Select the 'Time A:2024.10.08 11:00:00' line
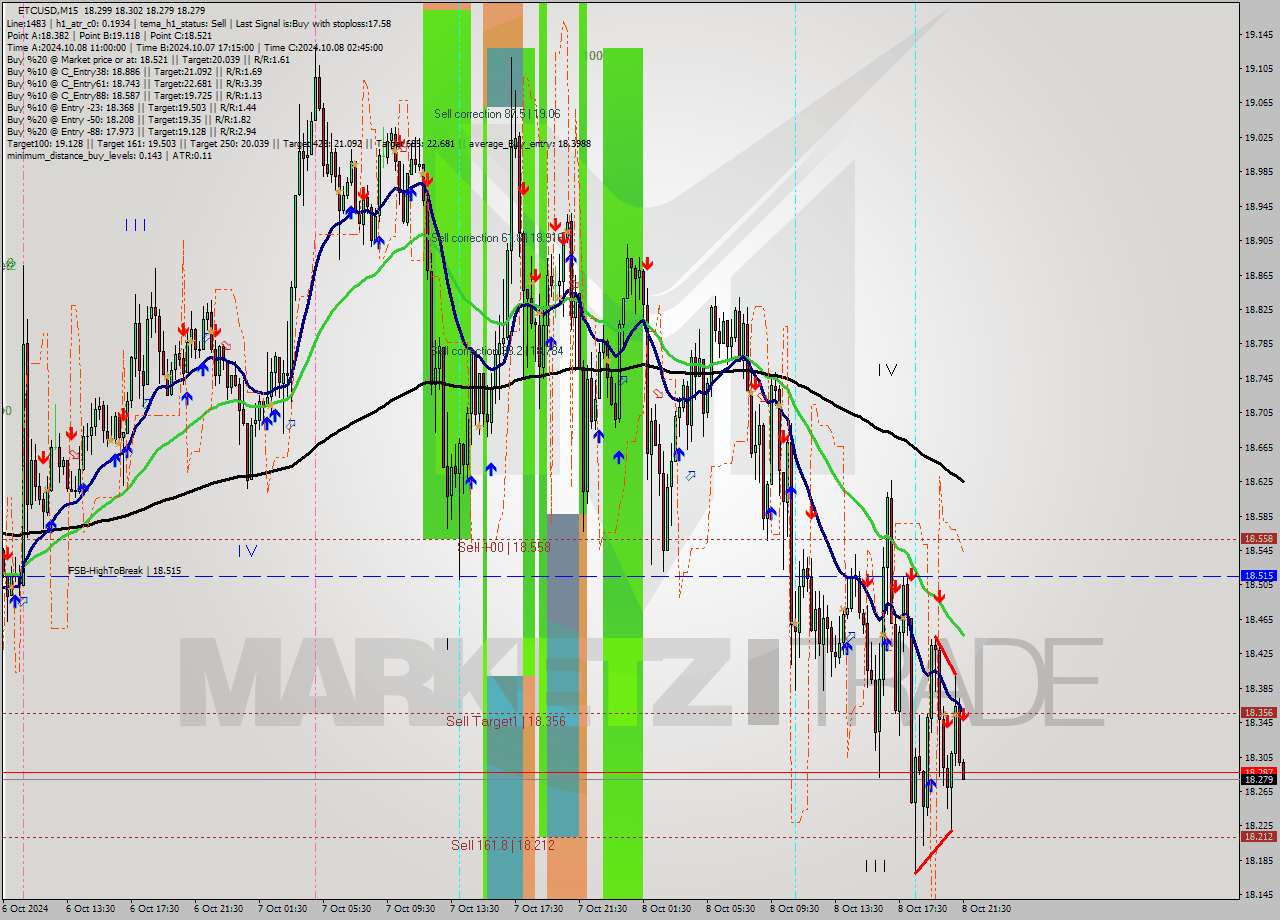The width and height of the screenshot is (1280, 920). click(194, 47)
